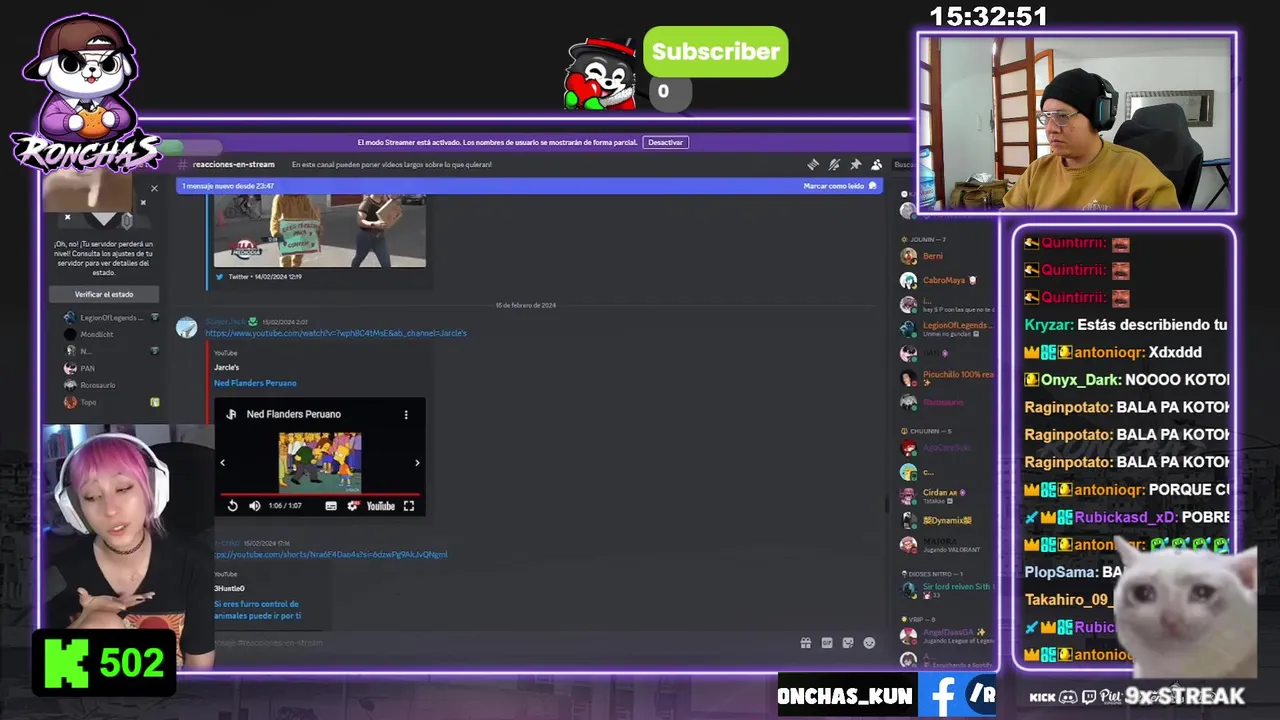The height and width of the screenshot is (720, 1280).
Task: Click the Facebook logo in bottom bar
Action: pyautogui.click(x=942, y=695)
